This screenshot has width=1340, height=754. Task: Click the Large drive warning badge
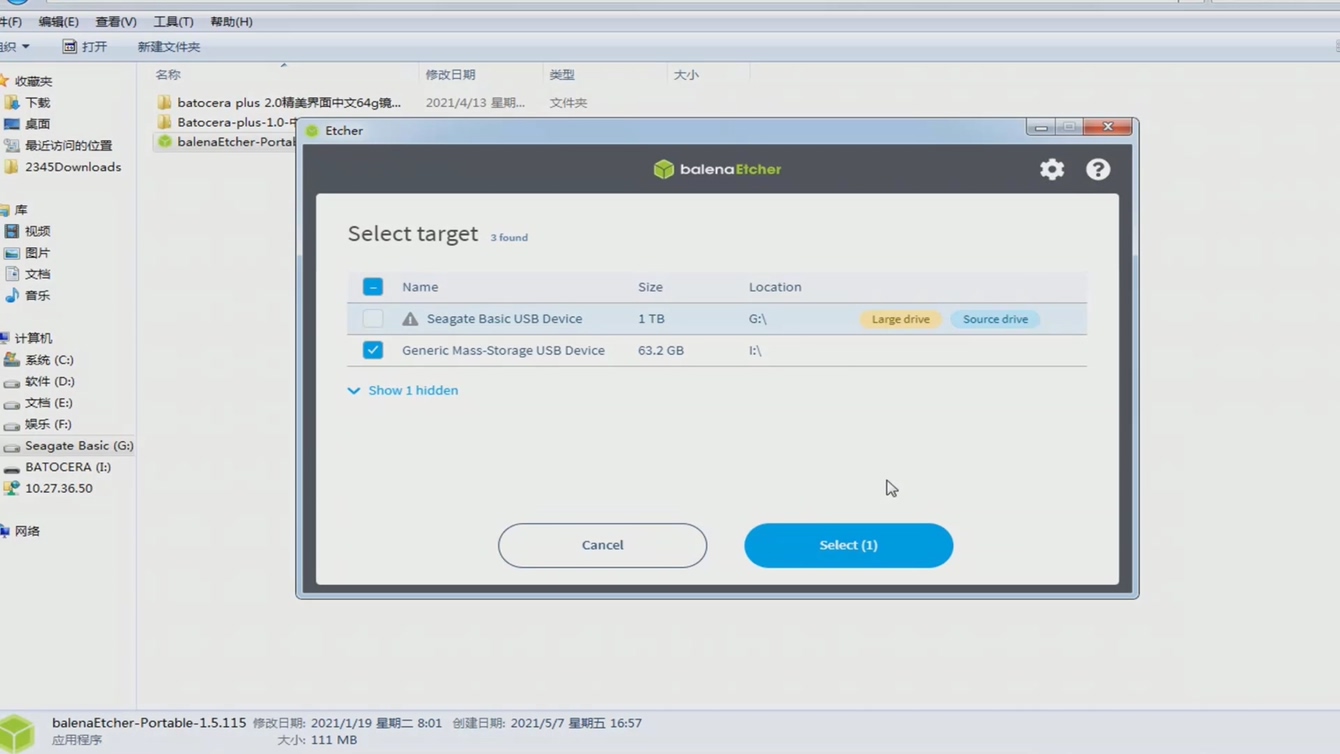pos(900,319)
